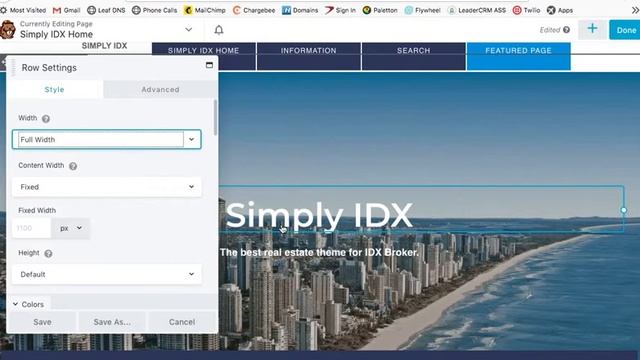Click the Fixed Width number field
640x360 pixels.
[x=31, y=228]
